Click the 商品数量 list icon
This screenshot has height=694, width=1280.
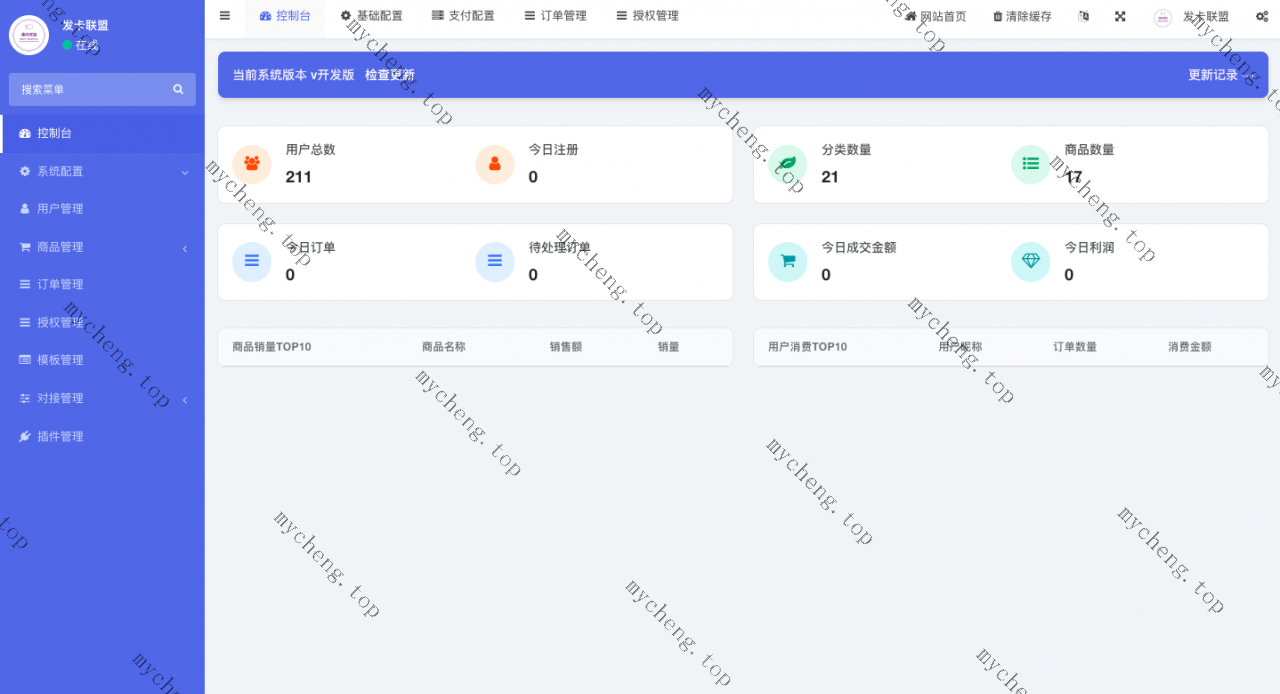coord(1031,164)
